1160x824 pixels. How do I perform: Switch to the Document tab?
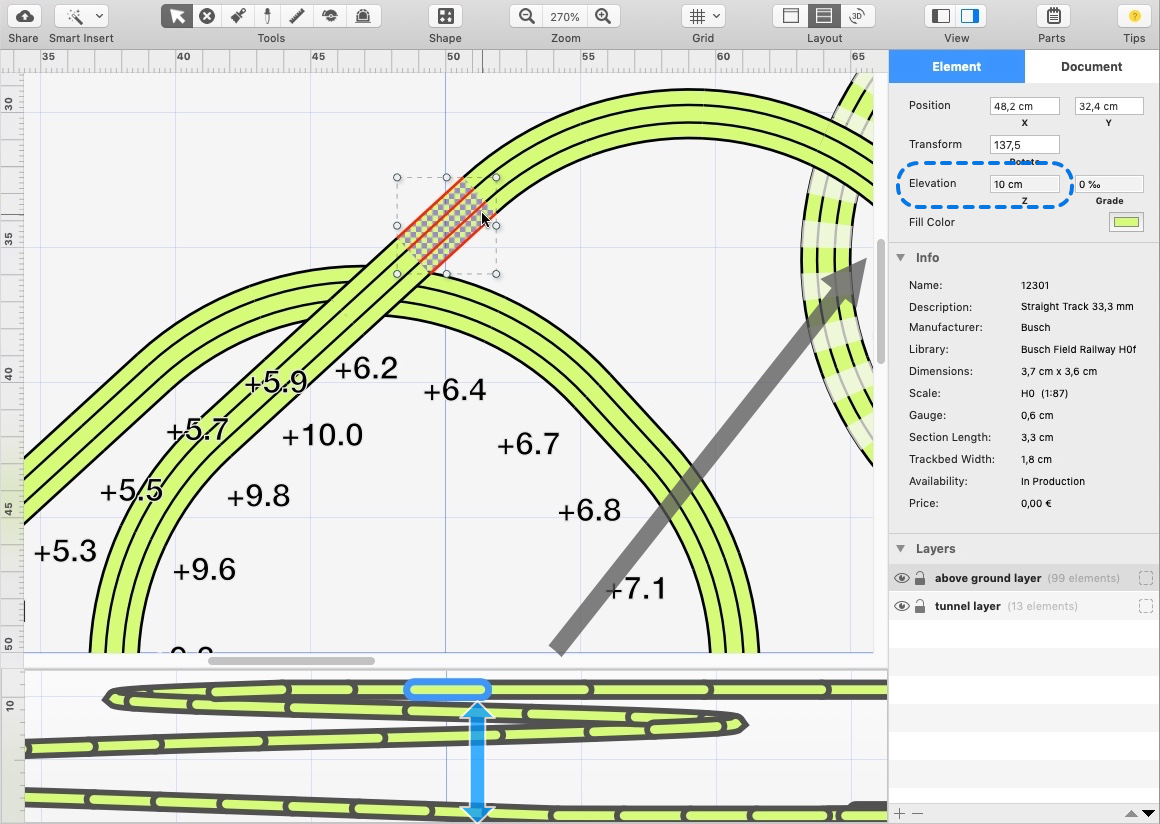click(1091, 66)
